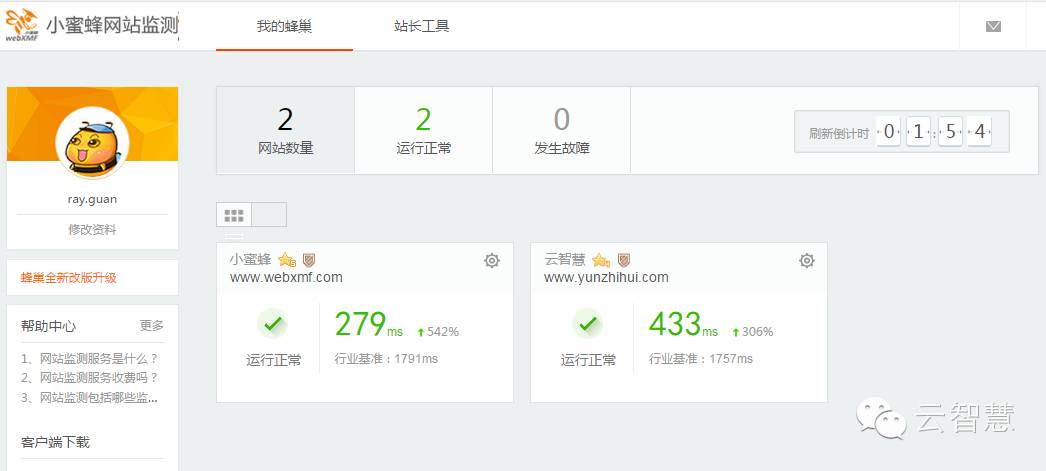
Task: Click the www.yunzhihui.com URL
Action: click(606, 277)
